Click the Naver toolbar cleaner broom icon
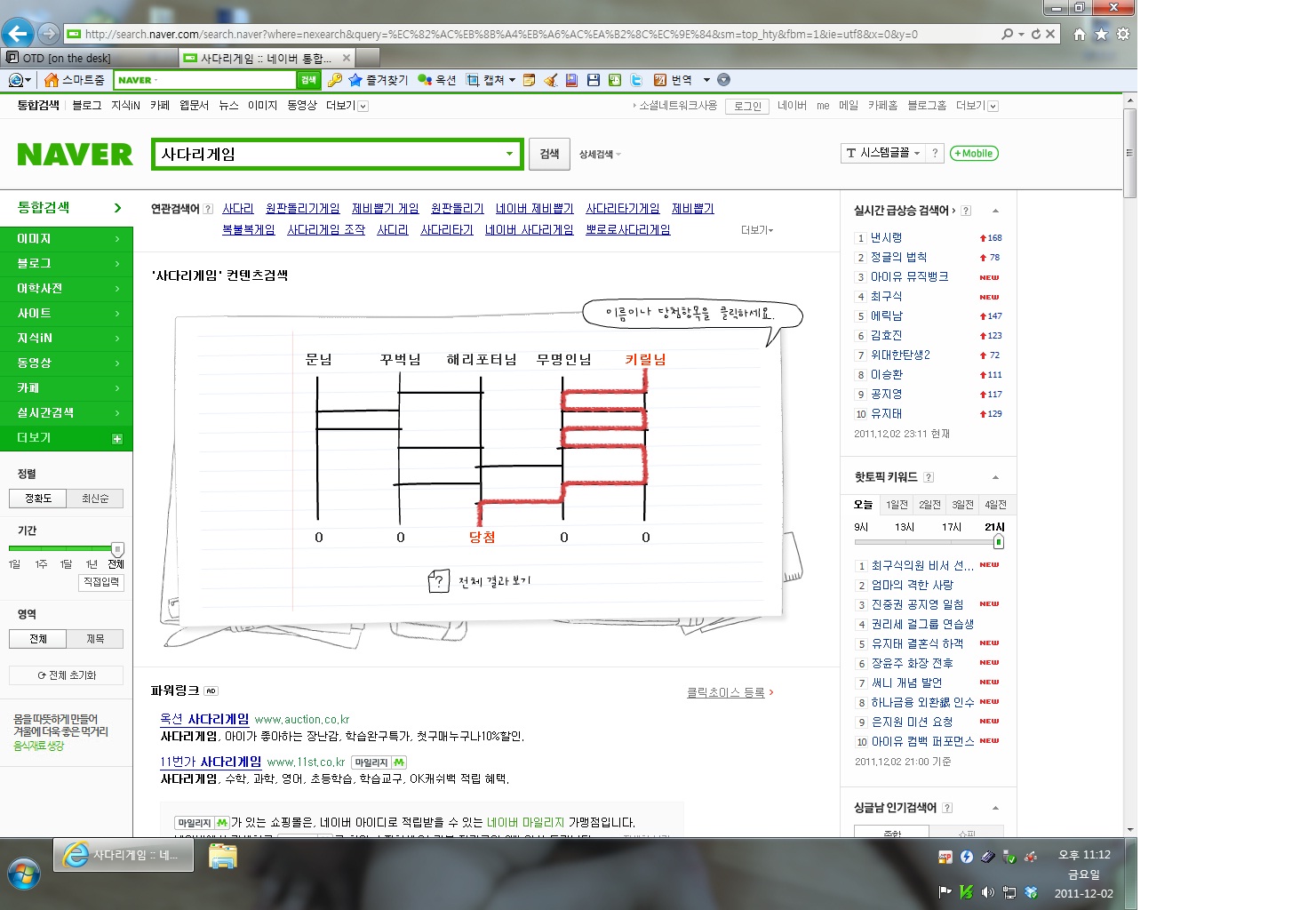Viewport: 1316px width, 910px height. pyautogui.click(x=551, y=80)
